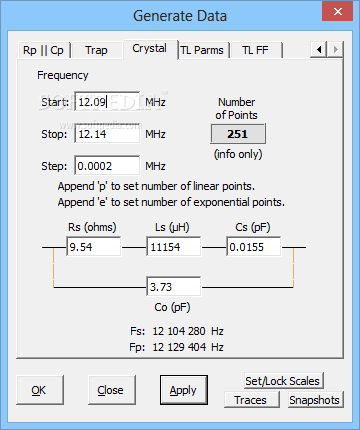Click the left arrow to show earlier tabs

(x=319, y=50)
